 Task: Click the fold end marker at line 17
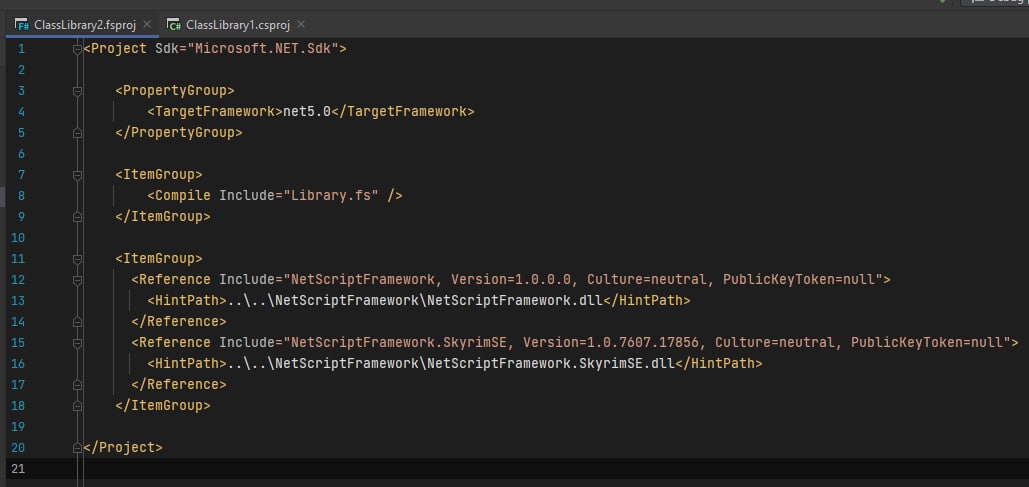77,385
